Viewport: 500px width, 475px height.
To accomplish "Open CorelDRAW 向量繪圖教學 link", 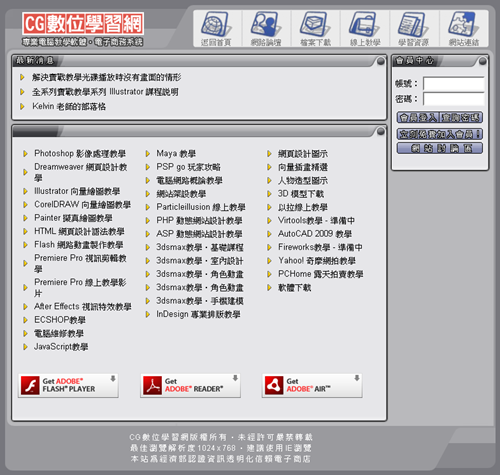I will tap(82, 204).
